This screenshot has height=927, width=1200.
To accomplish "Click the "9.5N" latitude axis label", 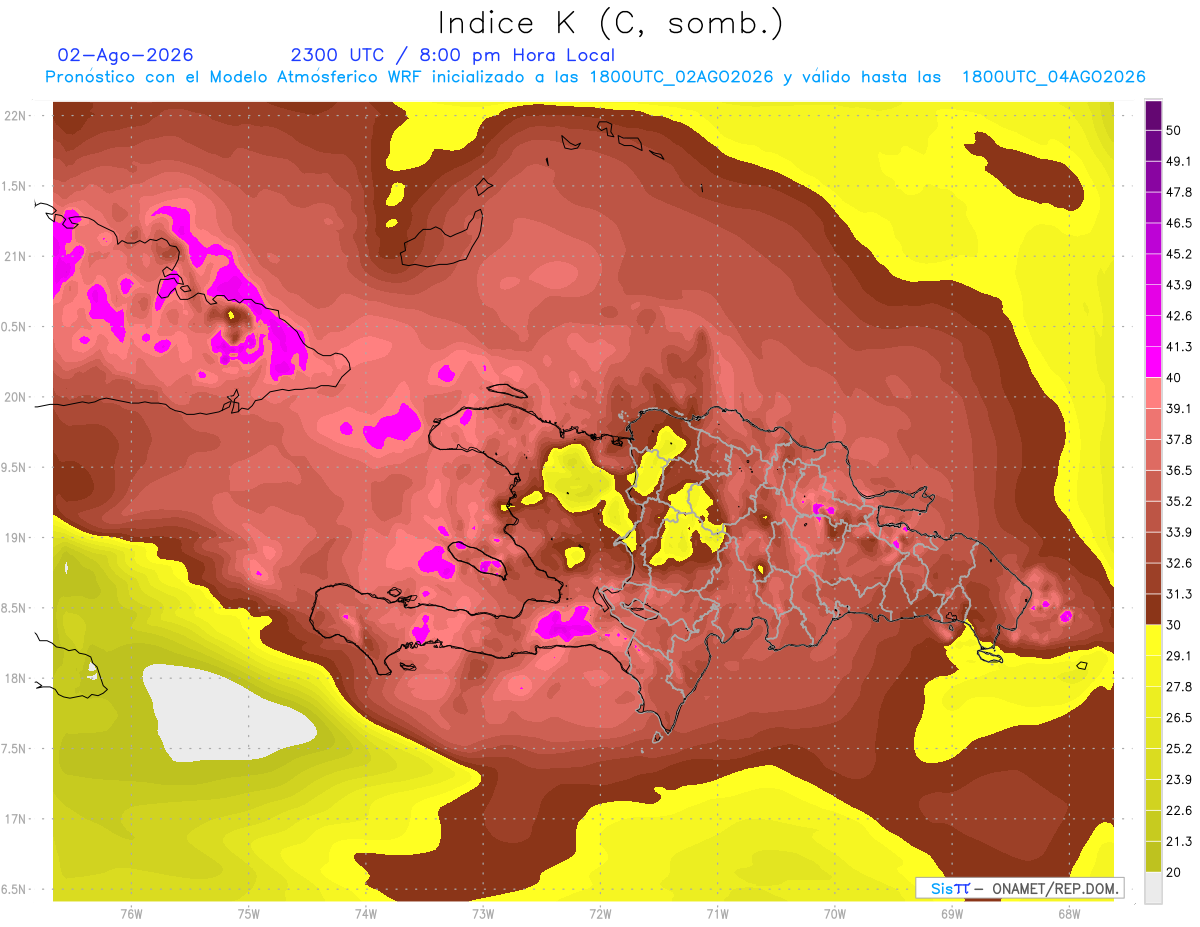I will (x=15, y=467).
